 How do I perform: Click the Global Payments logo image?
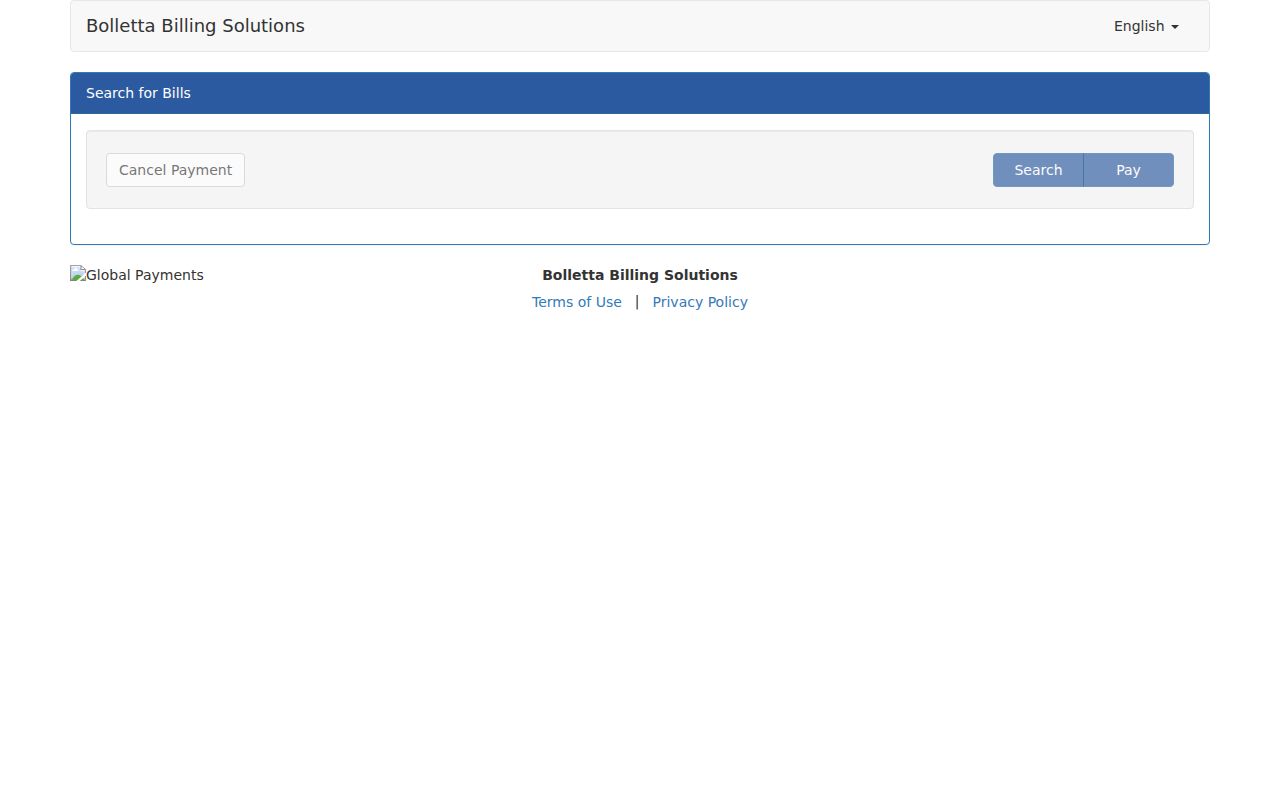(137, 275)
